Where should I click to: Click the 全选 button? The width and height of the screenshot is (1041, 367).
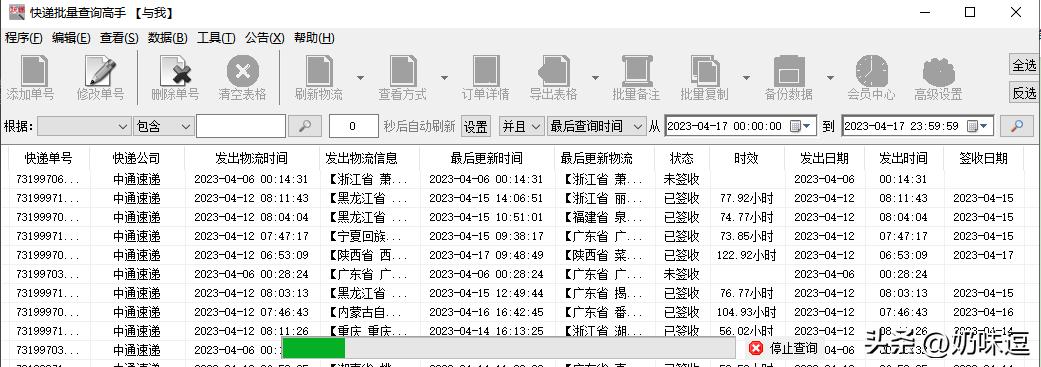1024,65
